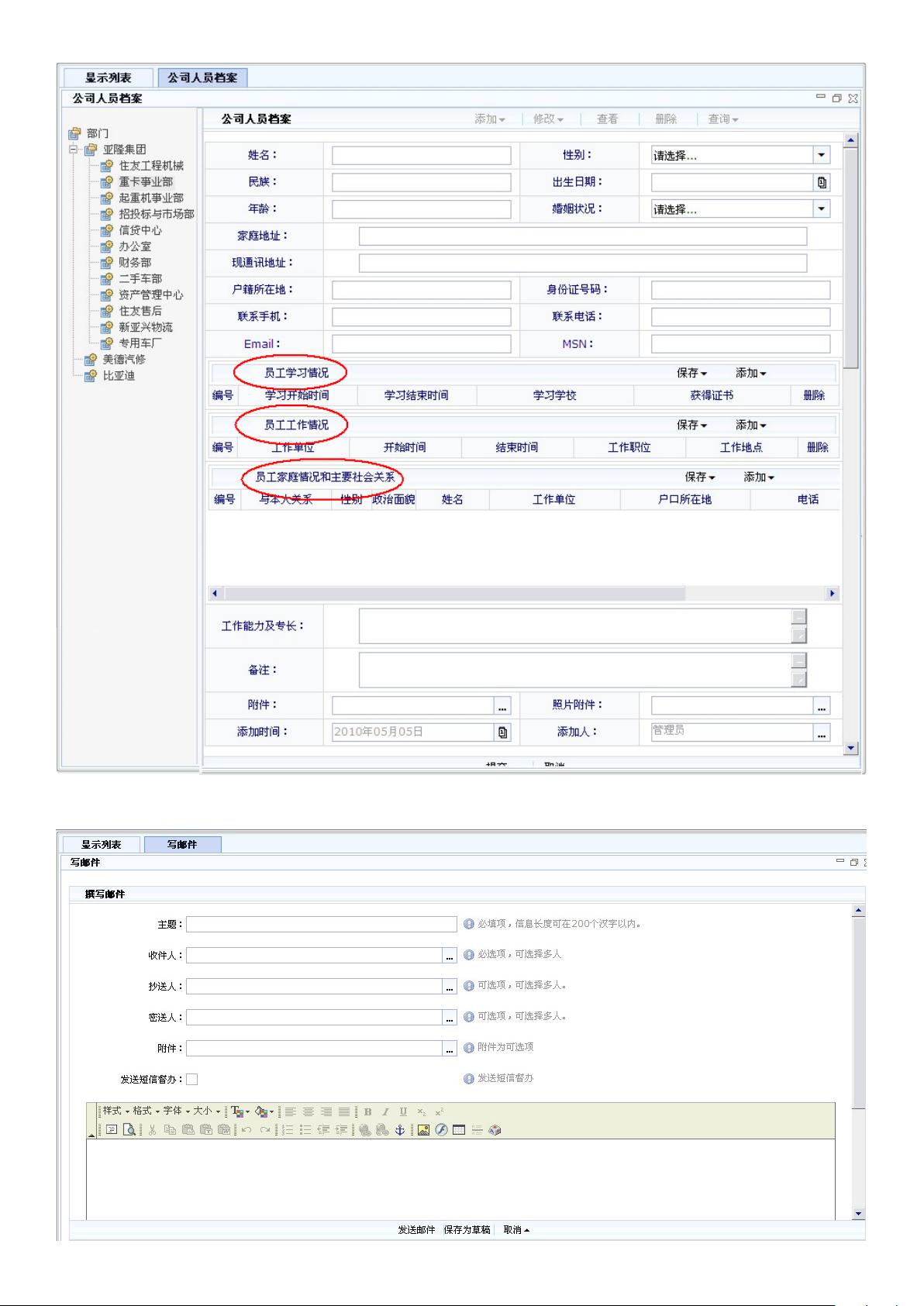Click the cut scissors icon
The height and width of the screenshot is (1306, 924).
[x=152, y=1130]
